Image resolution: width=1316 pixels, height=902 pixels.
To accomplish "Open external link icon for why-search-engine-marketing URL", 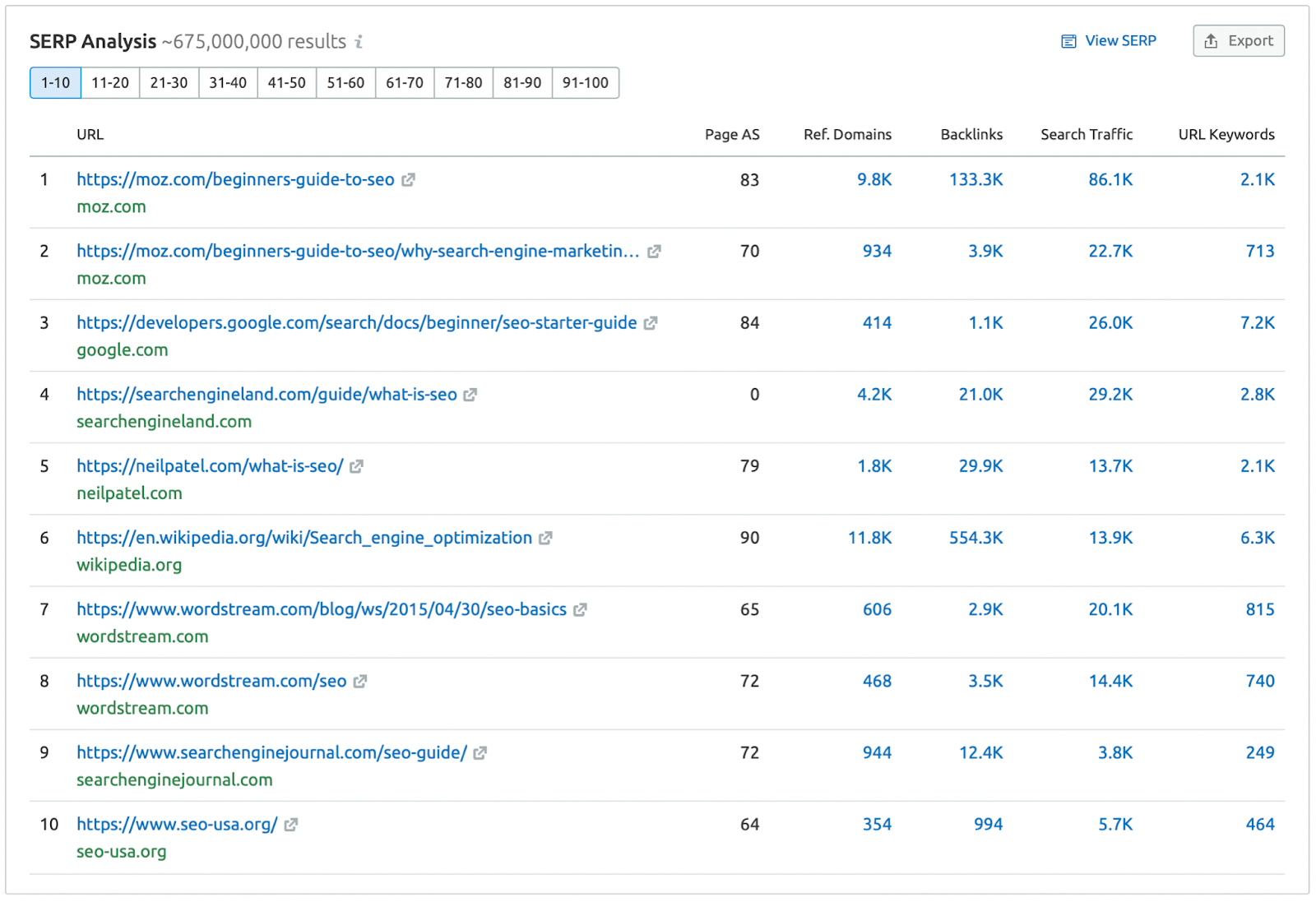I will (x=654, y=252).
